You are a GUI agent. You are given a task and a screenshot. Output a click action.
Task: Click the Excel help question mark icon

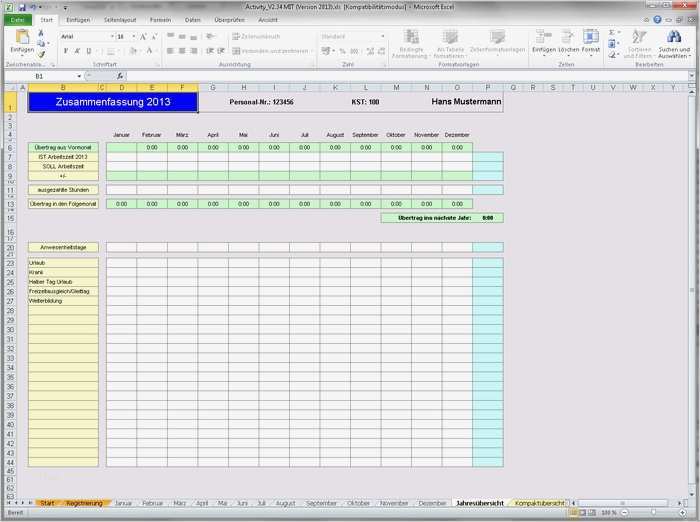click(657, 20)
